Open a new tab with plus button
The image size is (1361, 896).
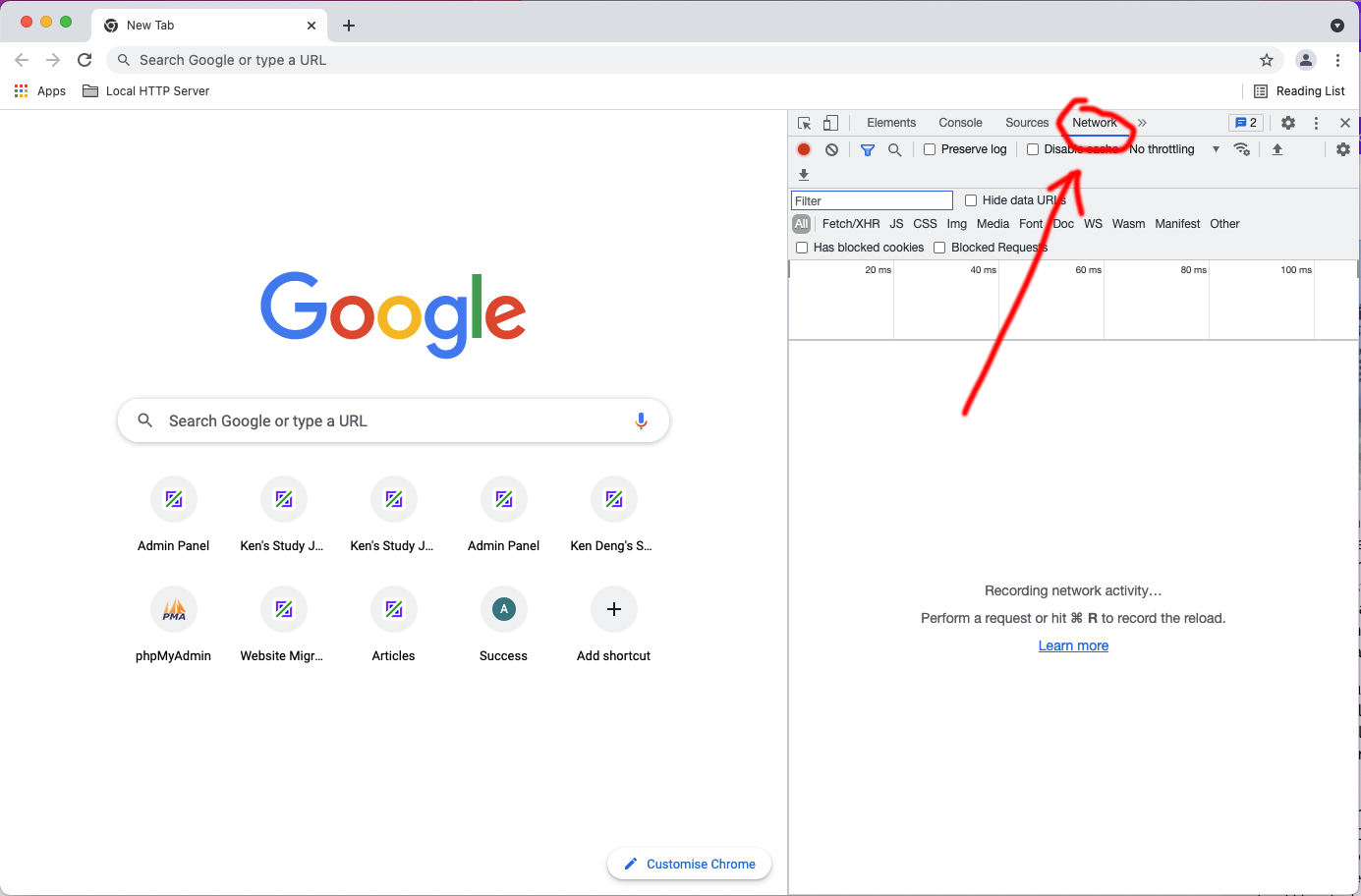pos(349,26)
